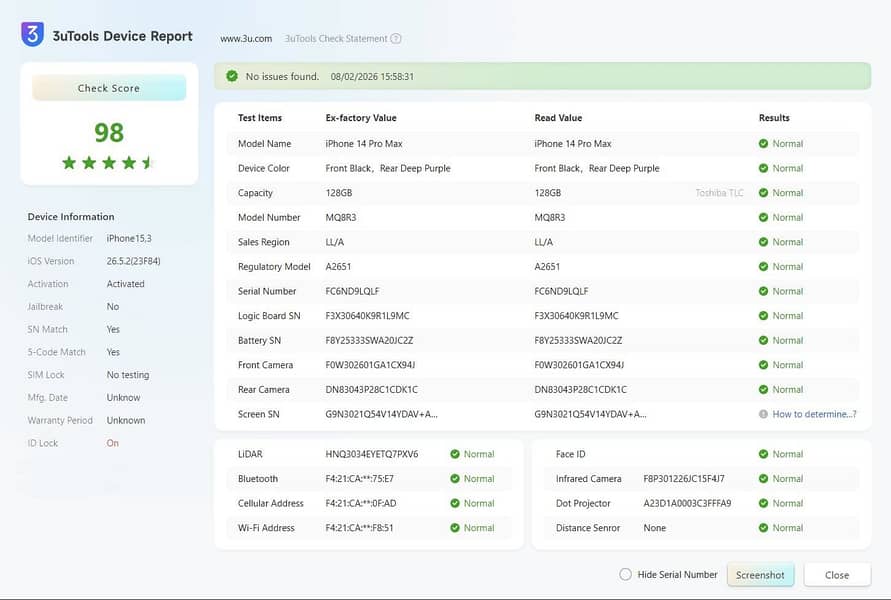Click the ex-factory Battery SN F8Y25333SWA20JC2Z
Viewport: 891px width, 600px height.
click(x=369, y=340)
